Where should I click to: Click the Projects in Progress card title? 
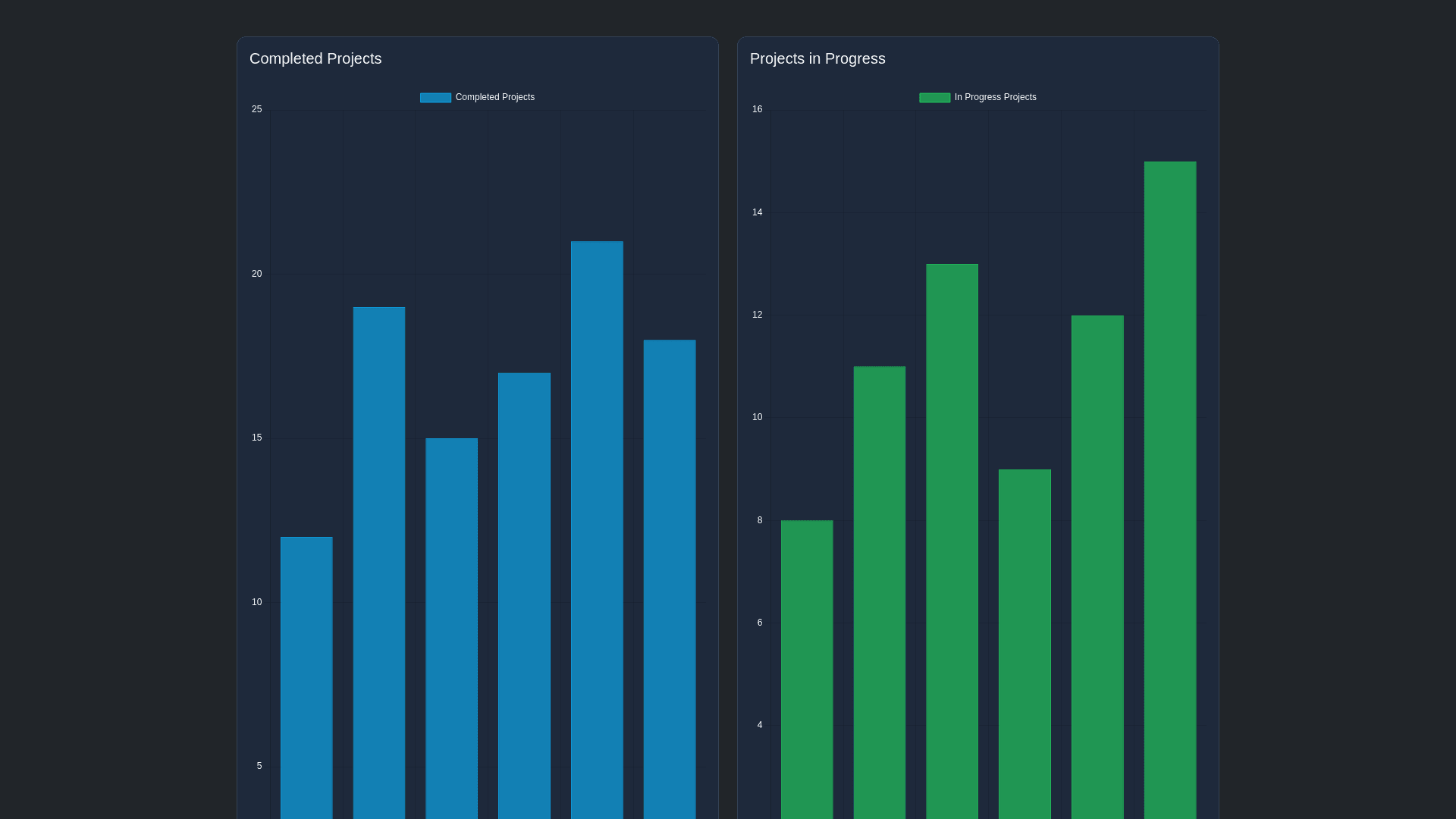point(817,58)
